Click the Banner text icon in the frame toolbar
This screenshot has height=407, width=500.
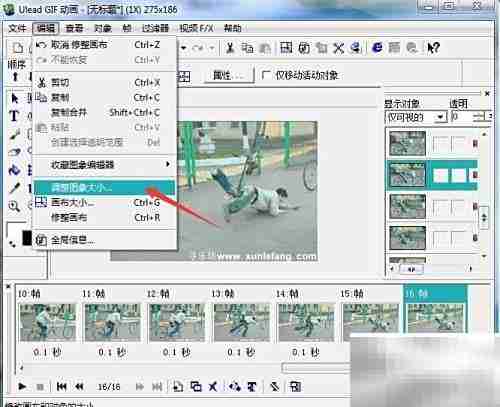pyautogui.click(x=252, y=387)
